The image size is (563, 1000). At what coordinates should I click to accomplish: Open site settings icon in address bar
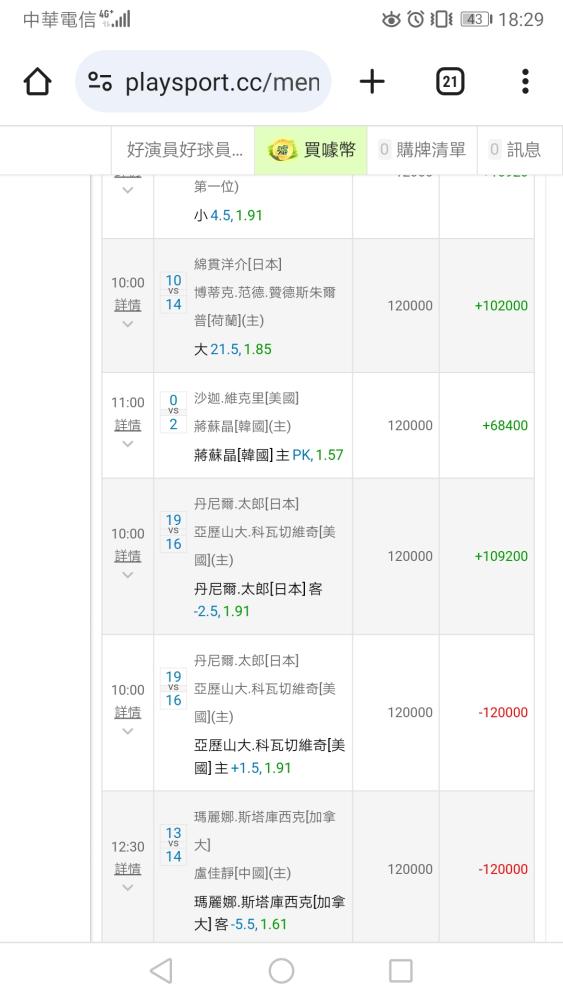point(100,82)
